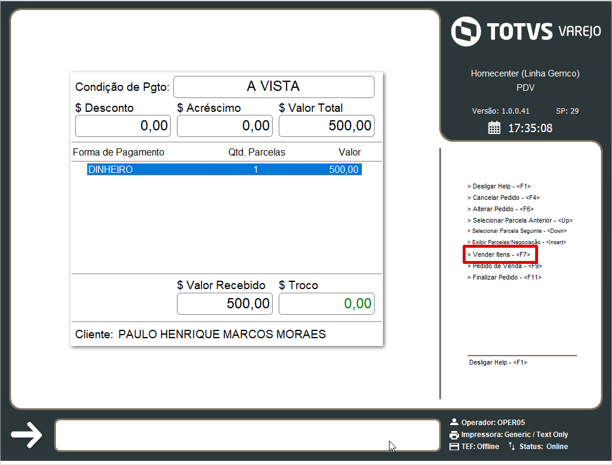Click Cancelar Pedido - <F4>
The image size is (612, 465).
[x=503, y=198]
